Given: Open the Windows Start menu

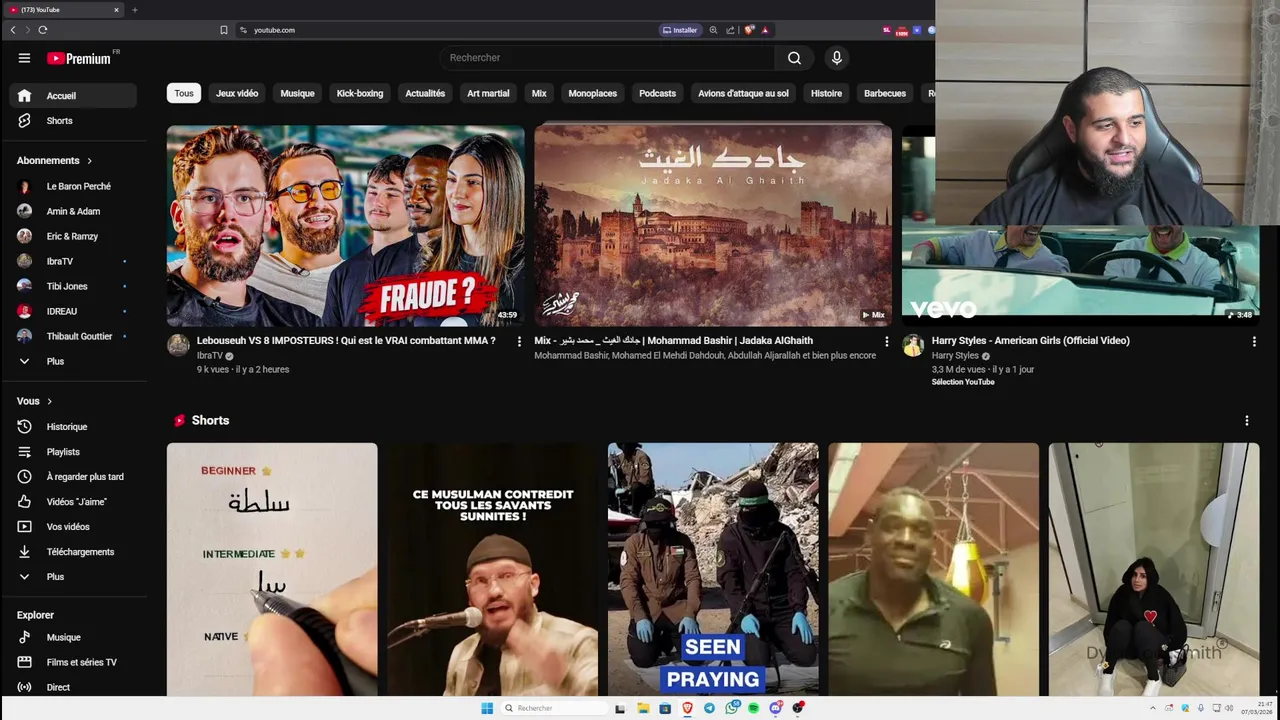Looking at the screenshot, I should tap(487, 708).
